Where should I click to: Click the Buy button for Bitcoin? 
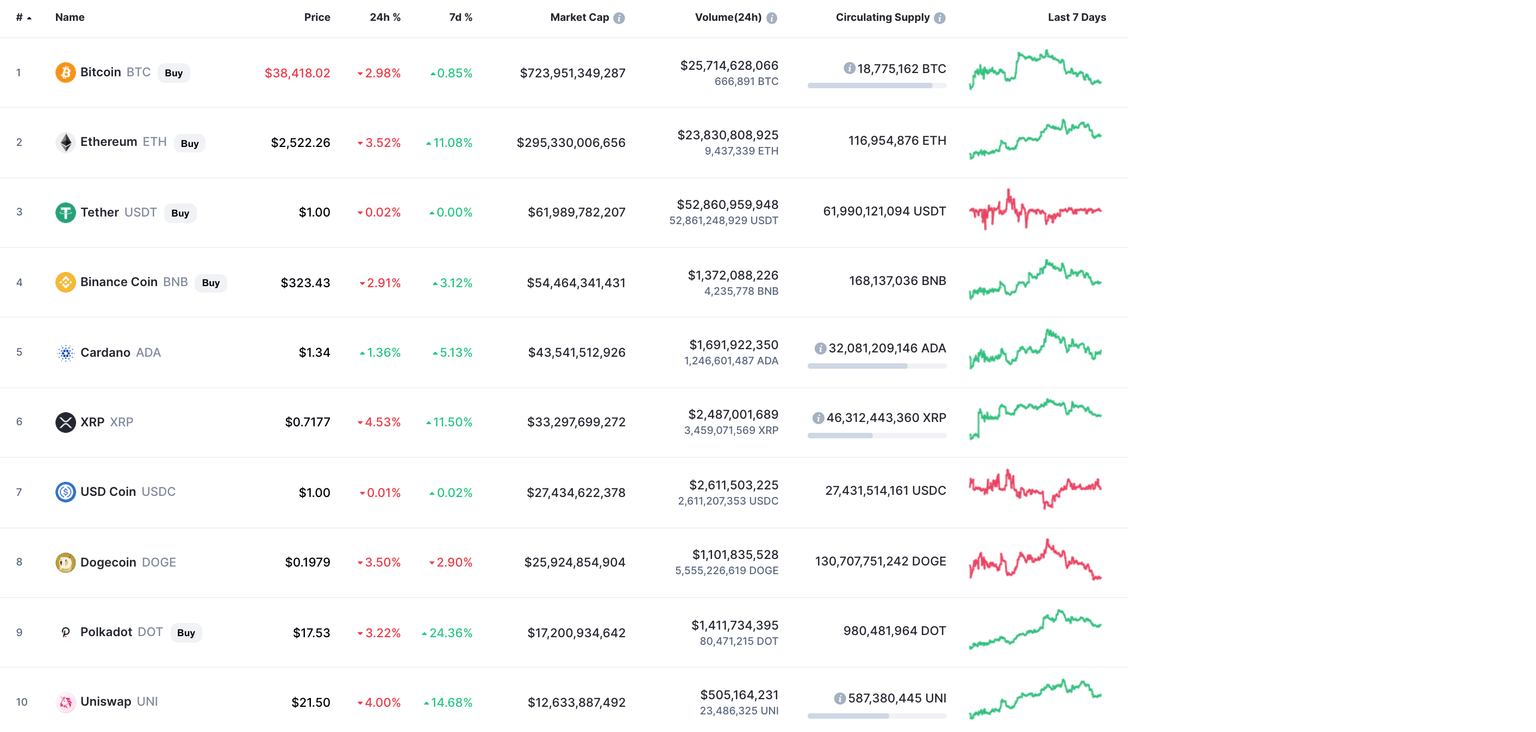(x=173, y=72)
